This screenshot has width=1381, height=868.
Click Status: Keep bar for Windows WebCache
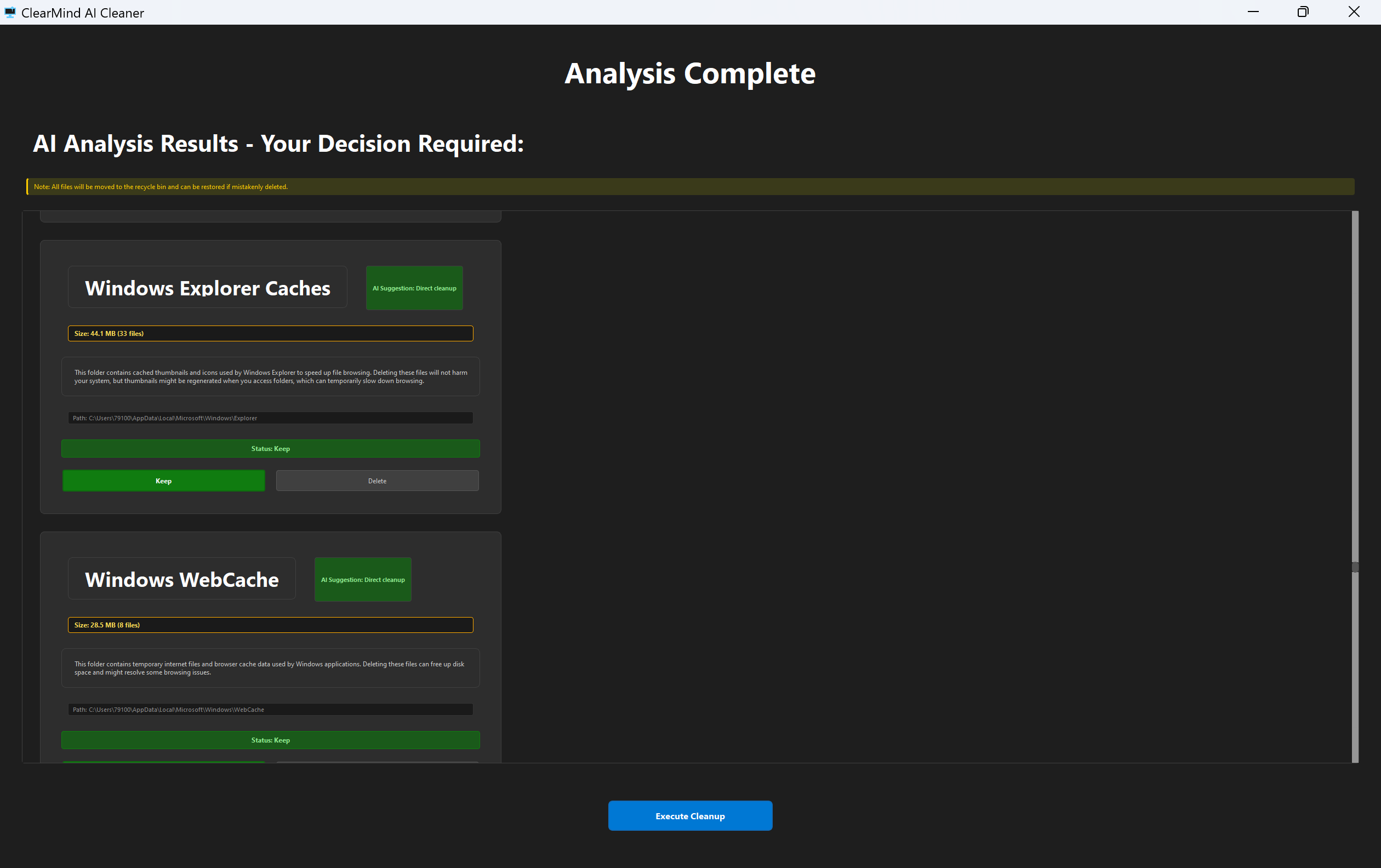[x=270, y=740]
